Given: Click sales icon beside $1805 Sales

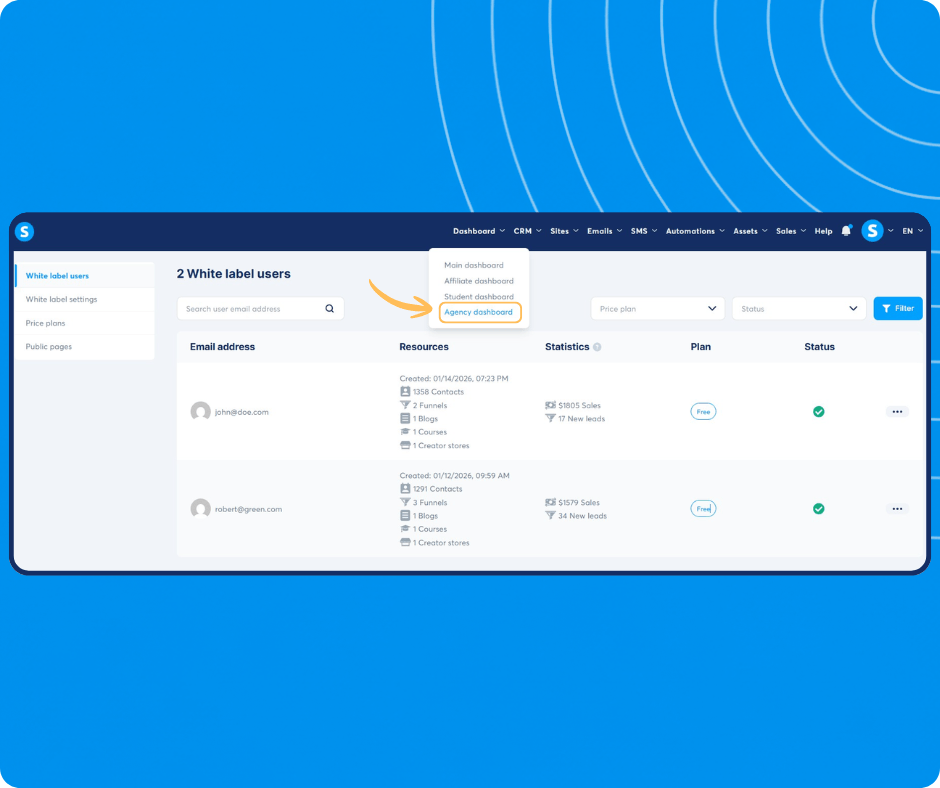Looking at the screenshot, I should (x=550, y=405).
